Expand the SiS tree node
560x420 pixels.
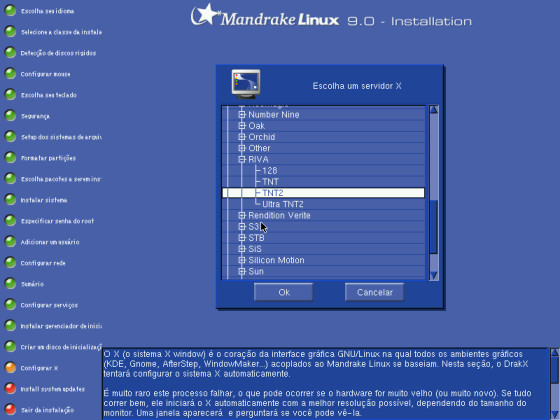[x=242, y=249]
